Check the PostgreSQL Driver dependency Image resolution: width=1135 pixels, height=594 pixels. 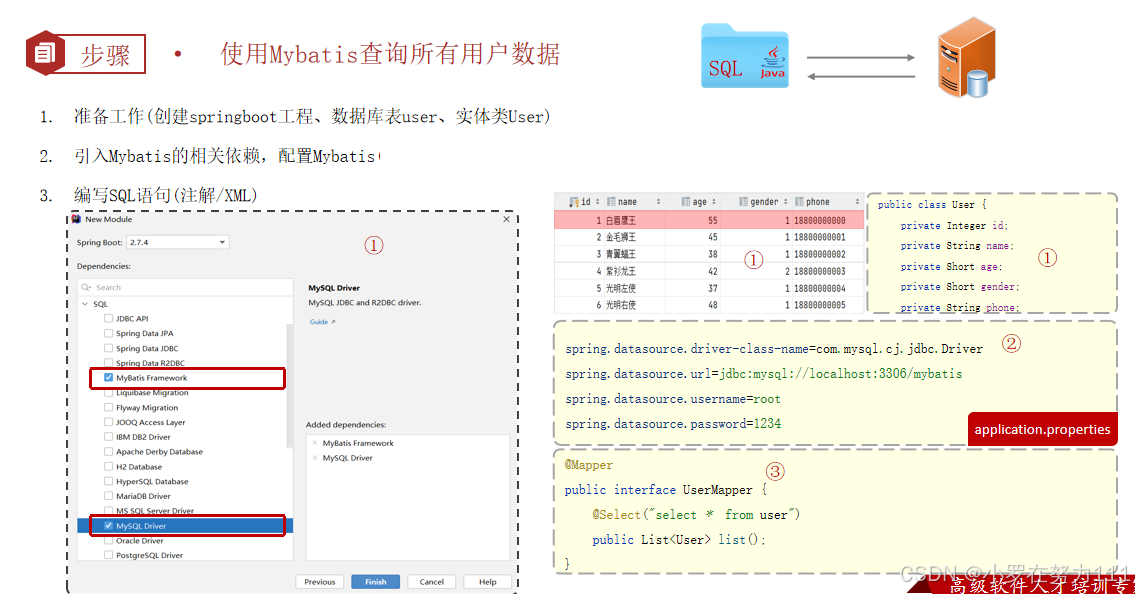pos(108,555)
